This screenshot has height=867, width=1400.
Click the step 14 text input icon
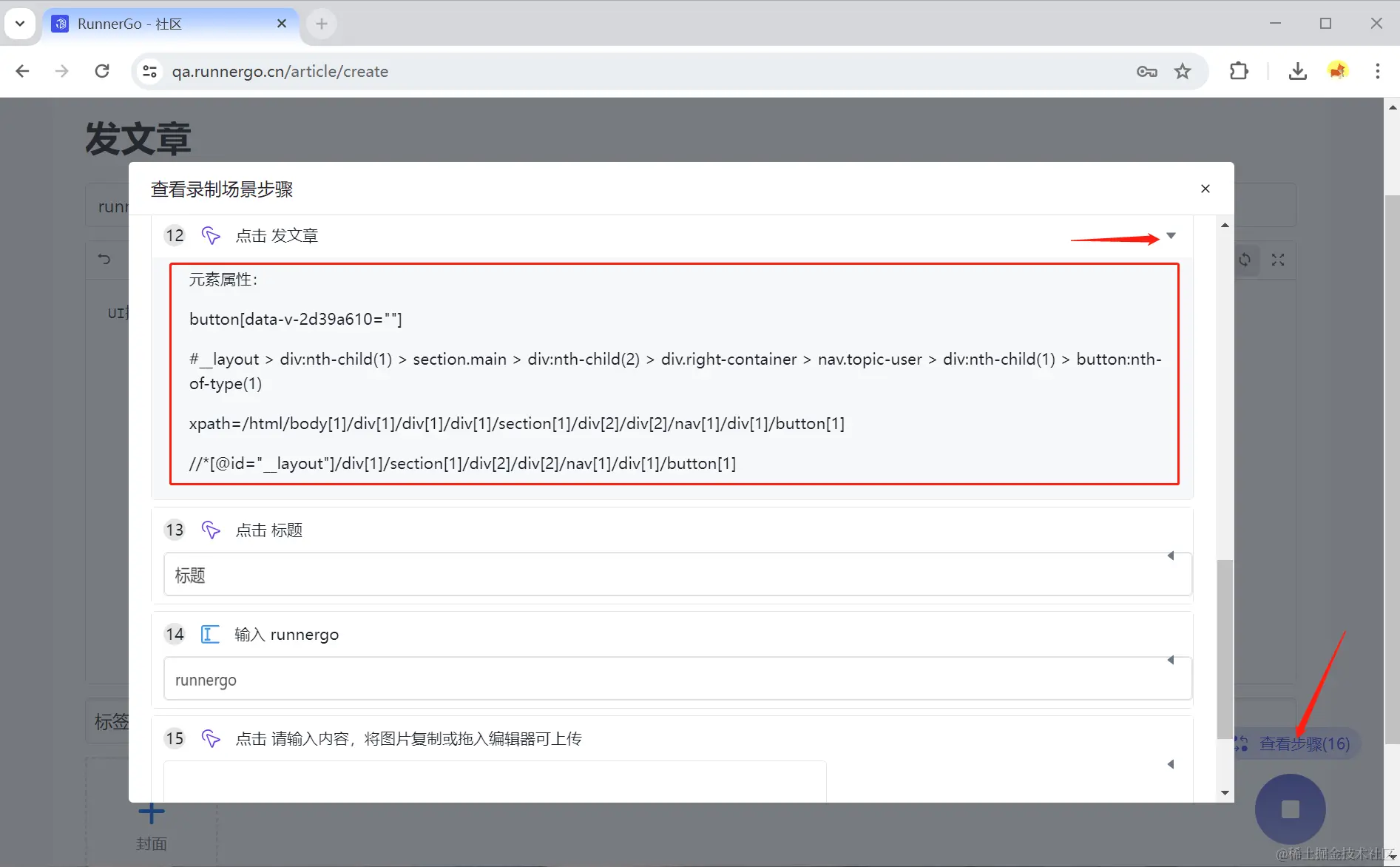click(x=211, y=635)
